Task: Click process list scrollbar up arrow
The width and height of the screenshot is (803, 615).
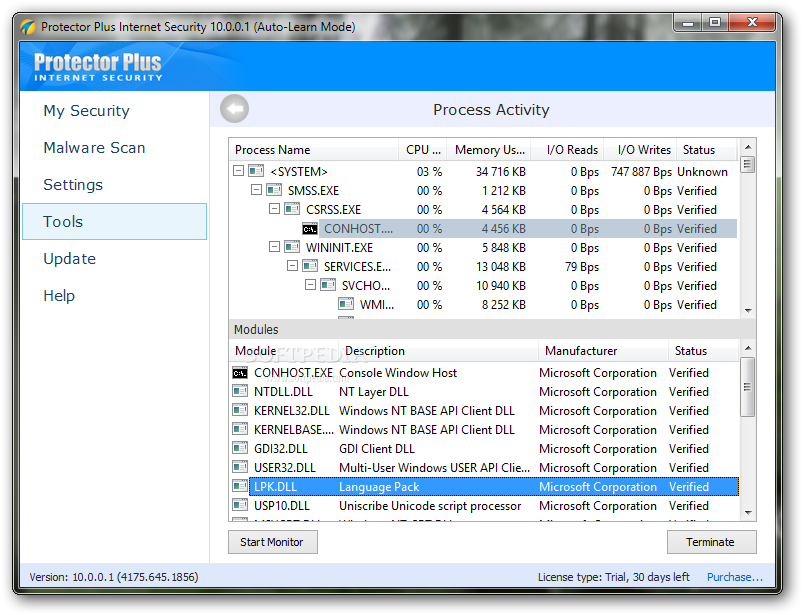Action: (748, 147)
